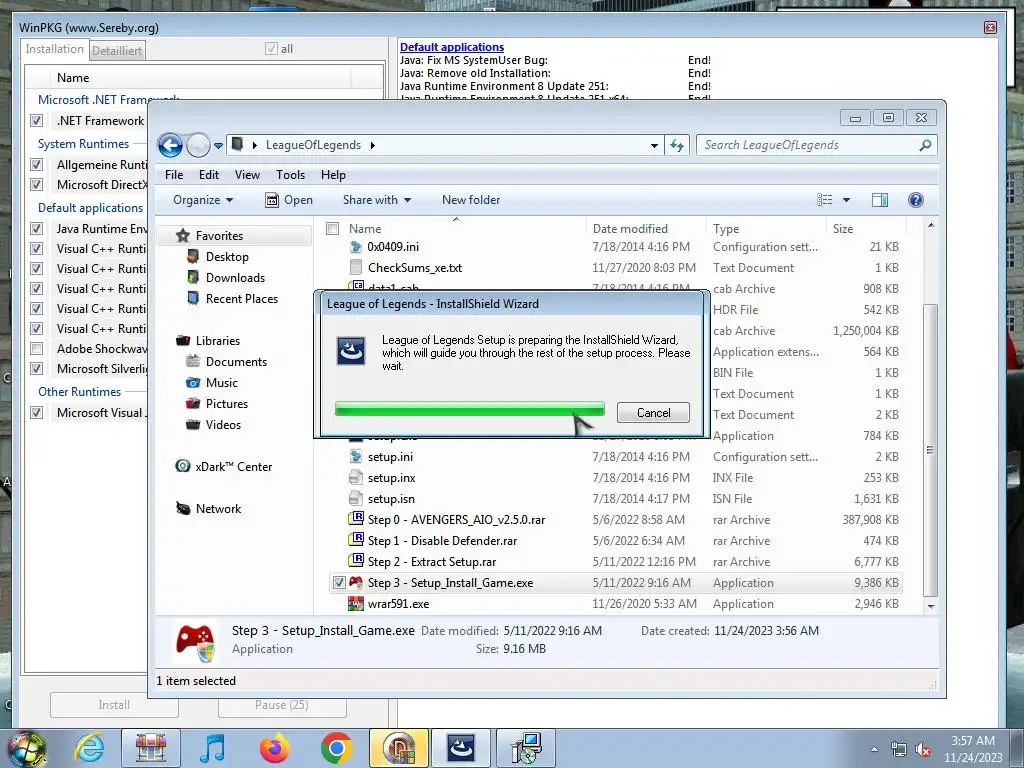Select the wrar591.exe file icon

pyautogui.click(x=356, y=603)
